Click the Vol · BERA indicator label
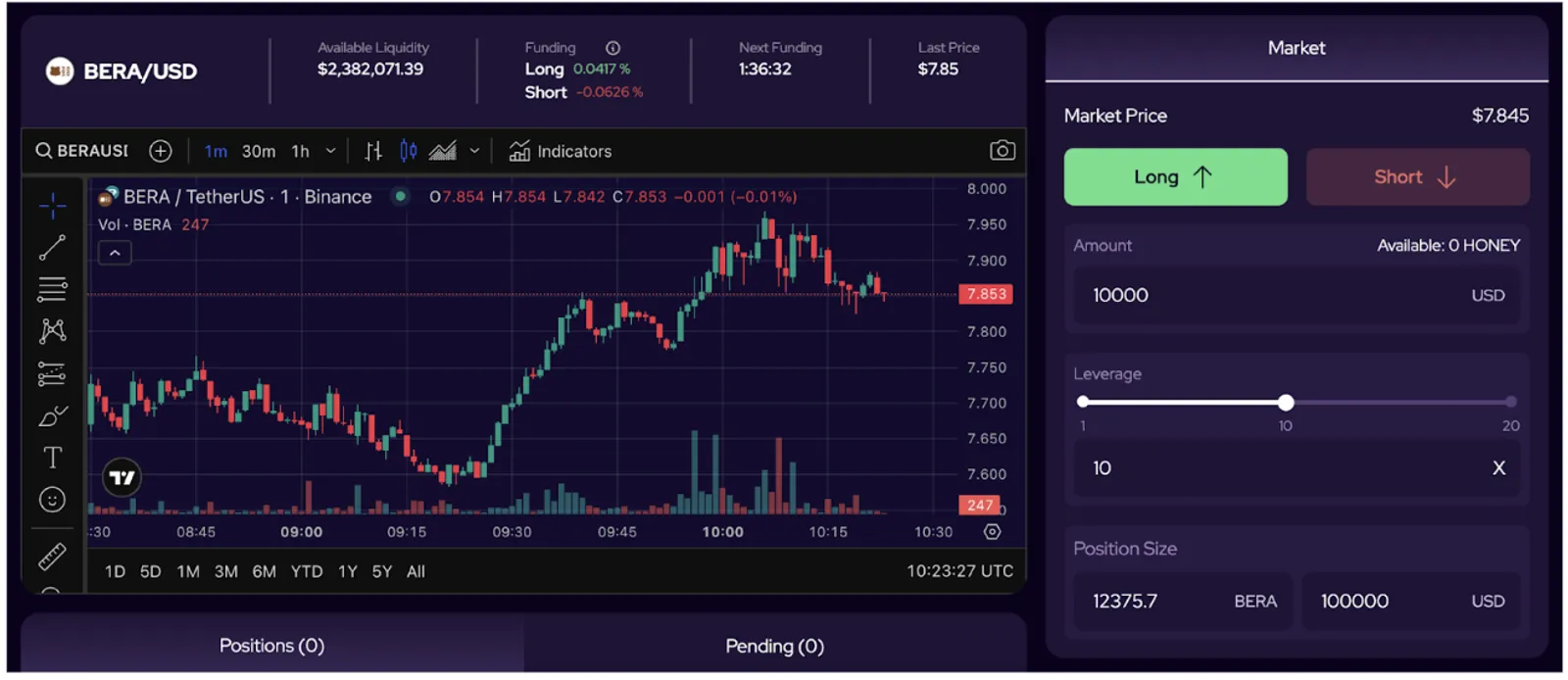Screen dimensions: 1568x680 click(135, 224)
